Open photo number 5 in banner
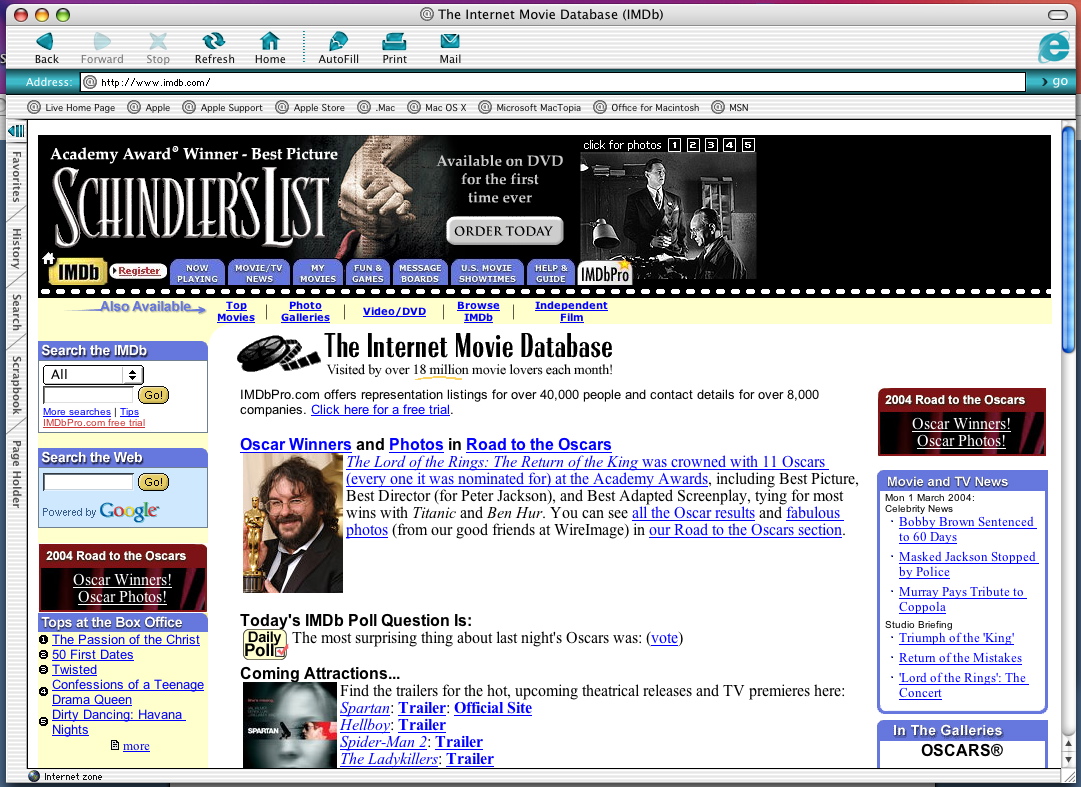Image resolution: width=1081 pixels, height=787 pixels. click(748, 145)
